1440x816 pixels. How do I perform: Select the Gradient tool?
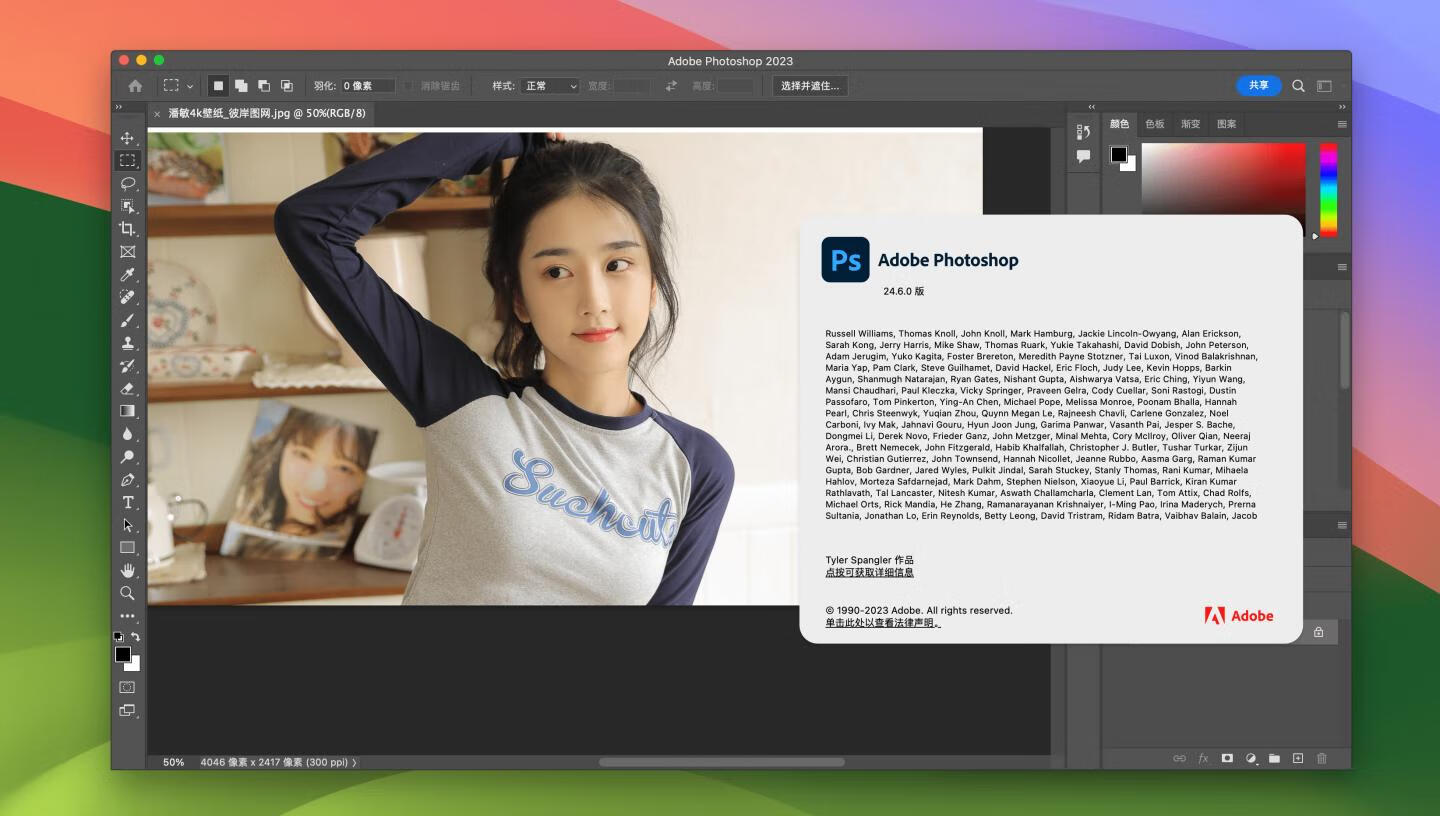pyautogui.click(x=127, y=411)
